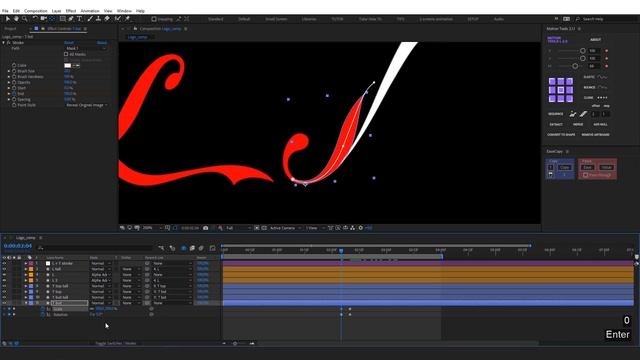Select the Type tool

(80, 19)
